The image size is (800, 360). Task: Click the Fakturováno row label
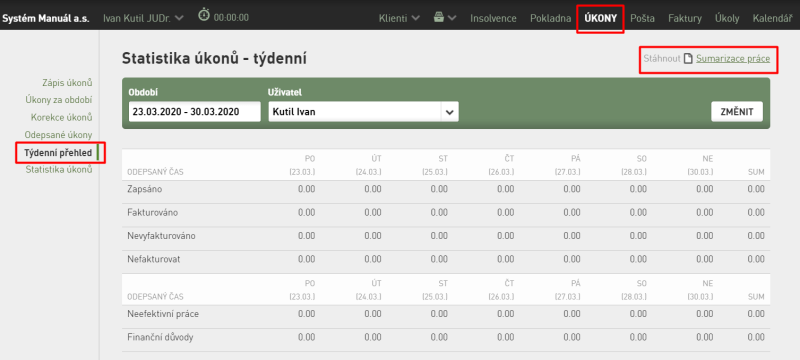coord(153,213)
